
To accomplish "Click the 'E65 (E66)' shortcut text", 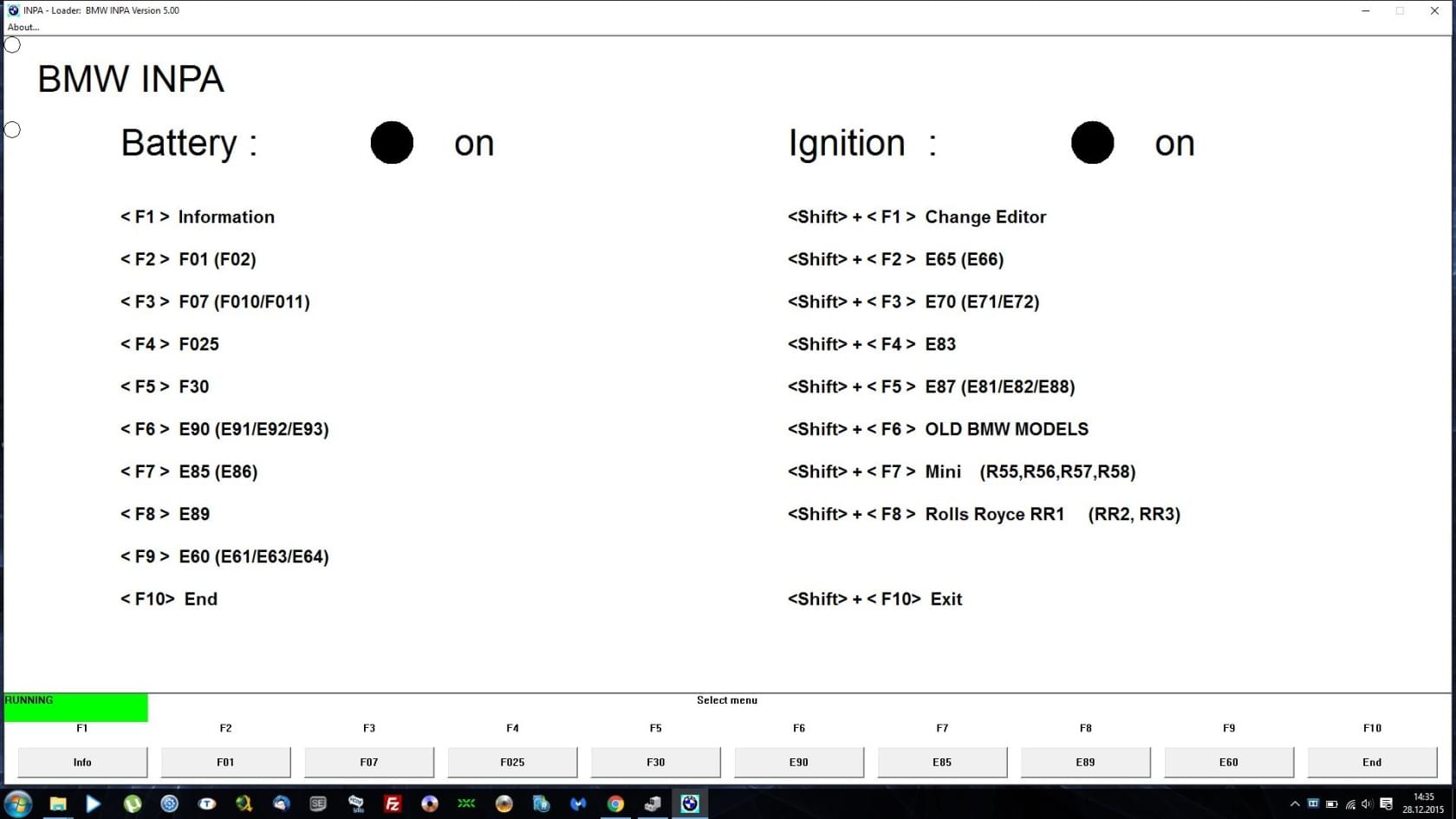I will [965, 259].
